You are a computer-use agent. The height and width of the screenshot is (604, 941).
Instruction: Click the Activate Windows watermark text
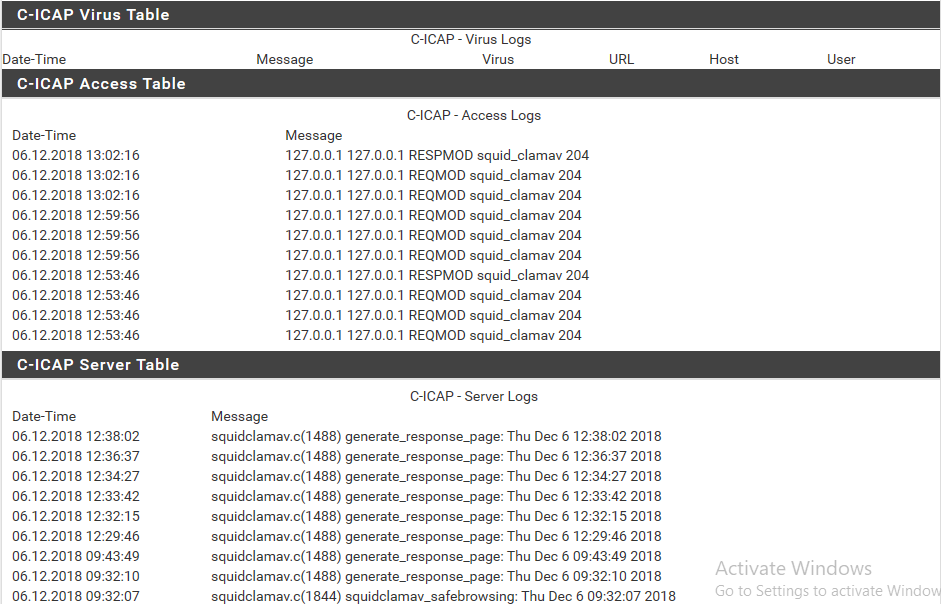click(x=793, y=568)
